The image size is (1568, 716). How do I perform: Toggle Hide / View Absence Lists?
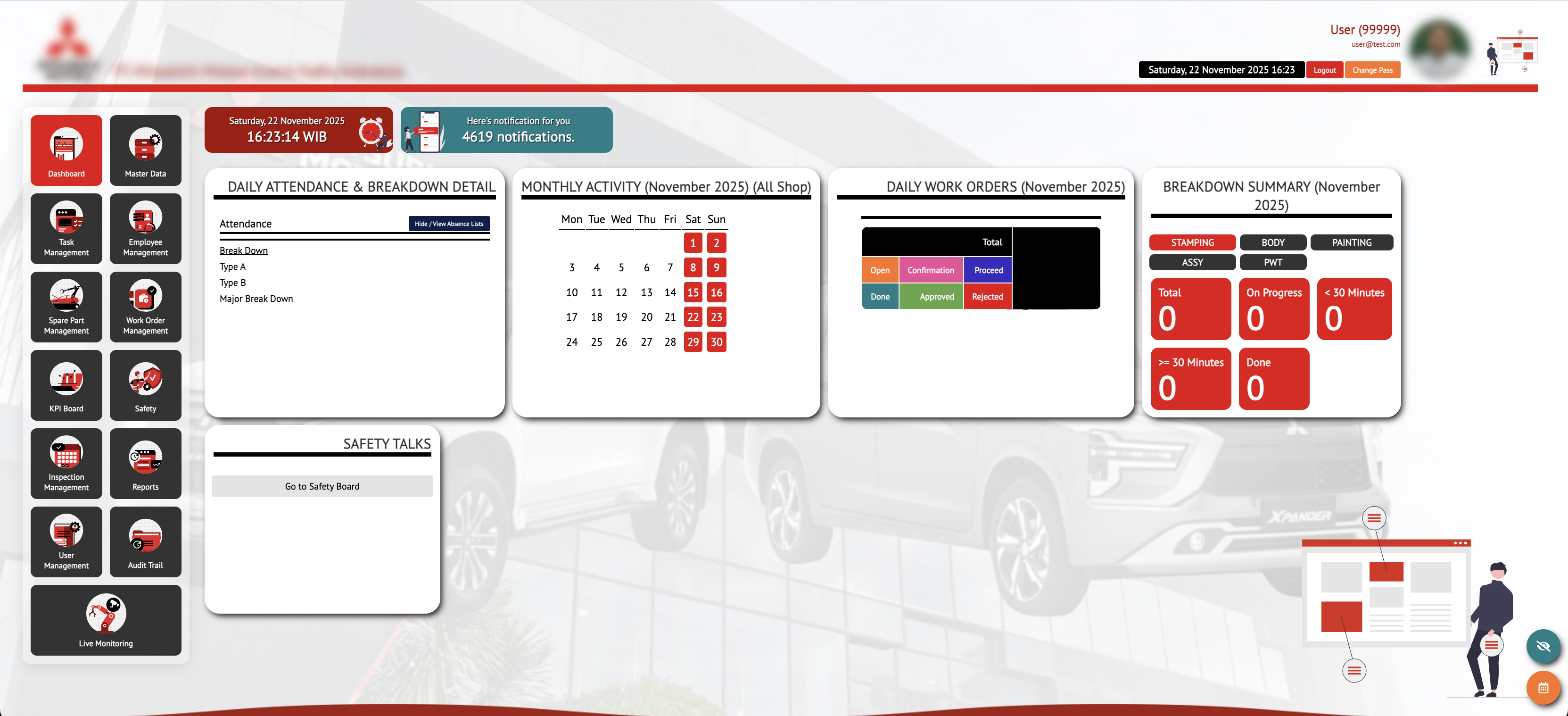[x=449, y=224]
